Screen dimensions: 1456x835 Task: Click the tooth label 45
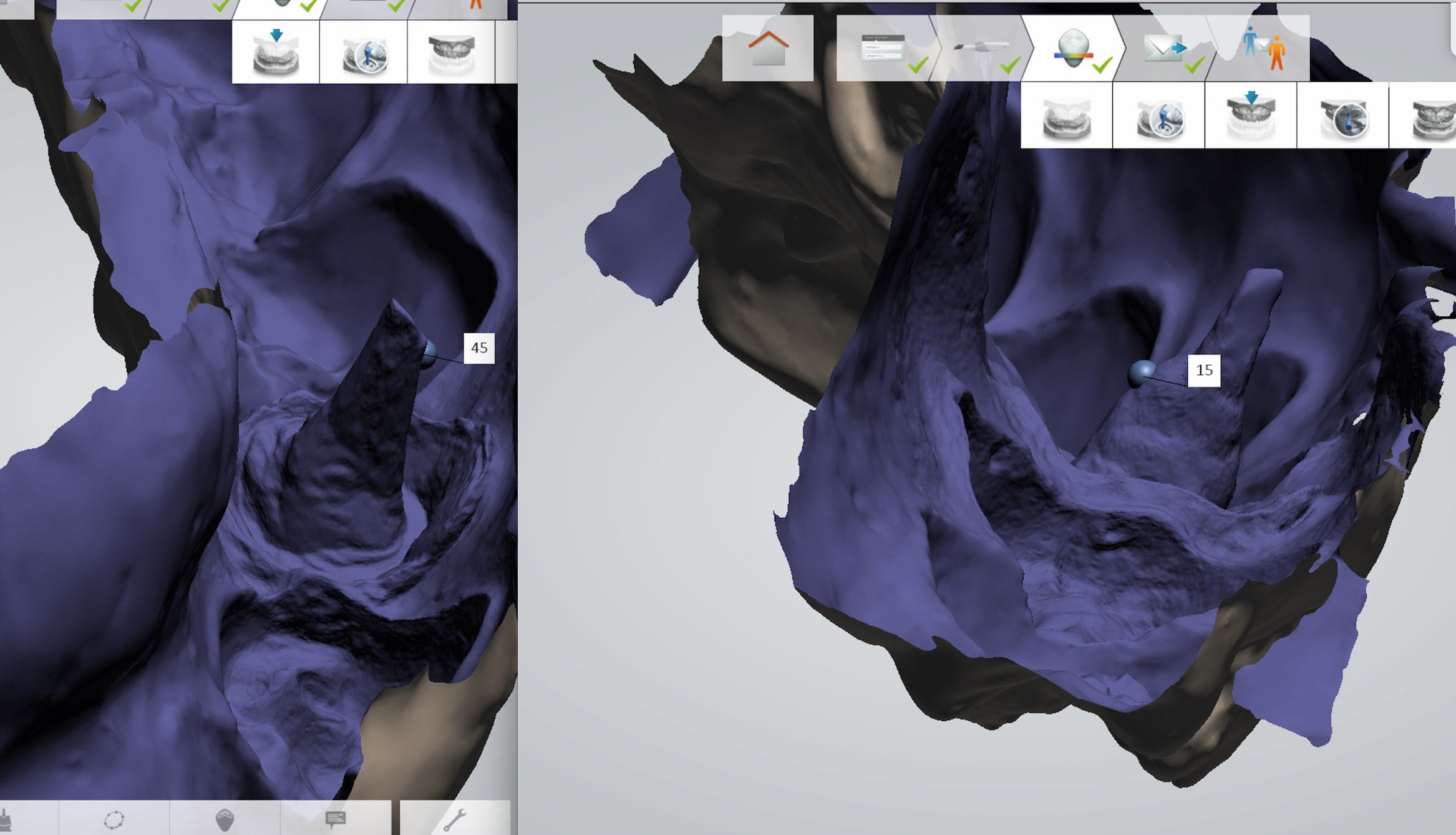[479, 348]
